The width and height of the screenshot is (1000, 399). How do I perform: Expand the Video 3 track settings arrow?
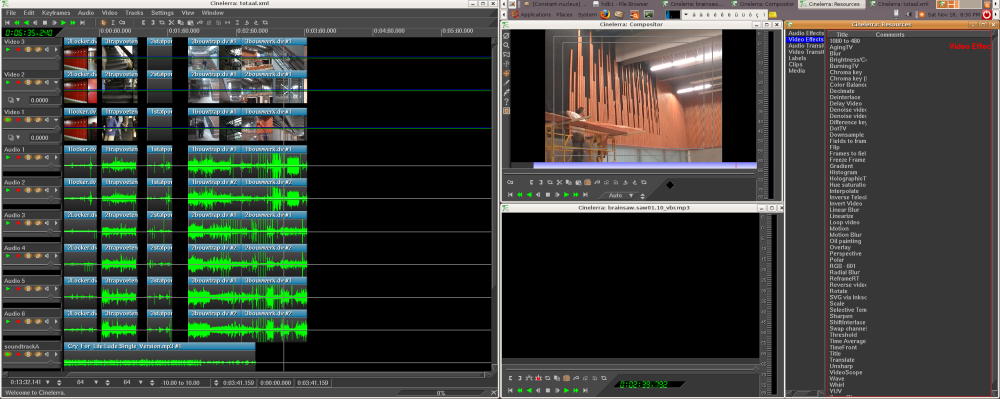56,49
